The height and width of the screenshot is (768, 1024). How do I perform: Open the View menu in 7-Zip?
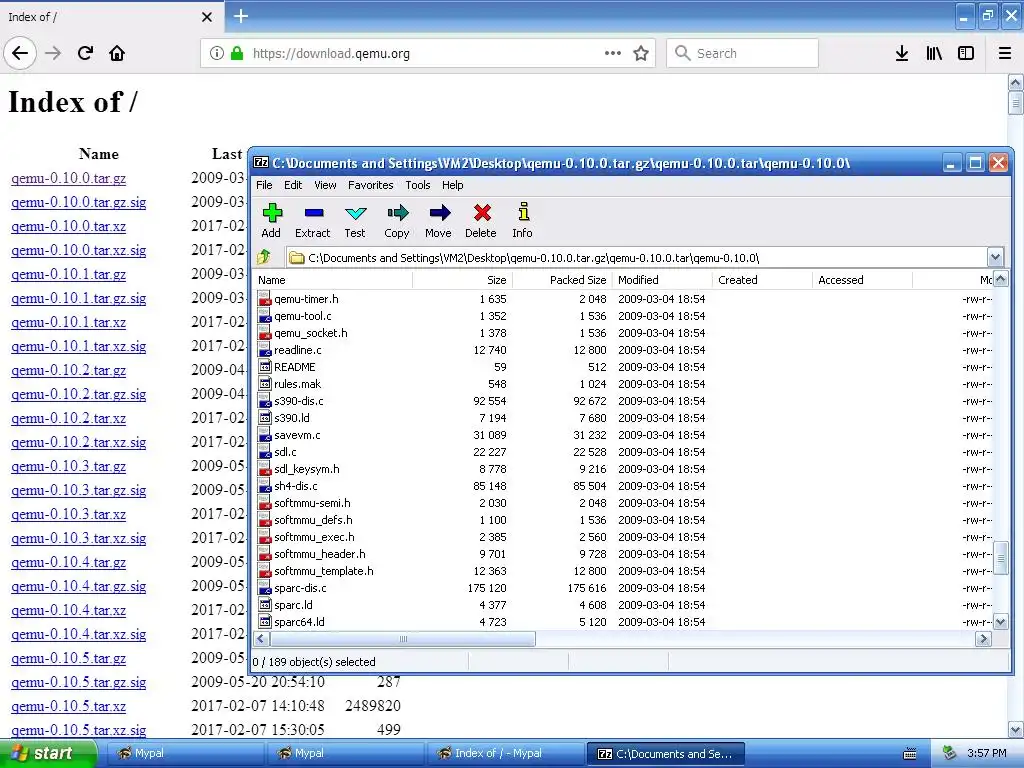coord(325,185)
